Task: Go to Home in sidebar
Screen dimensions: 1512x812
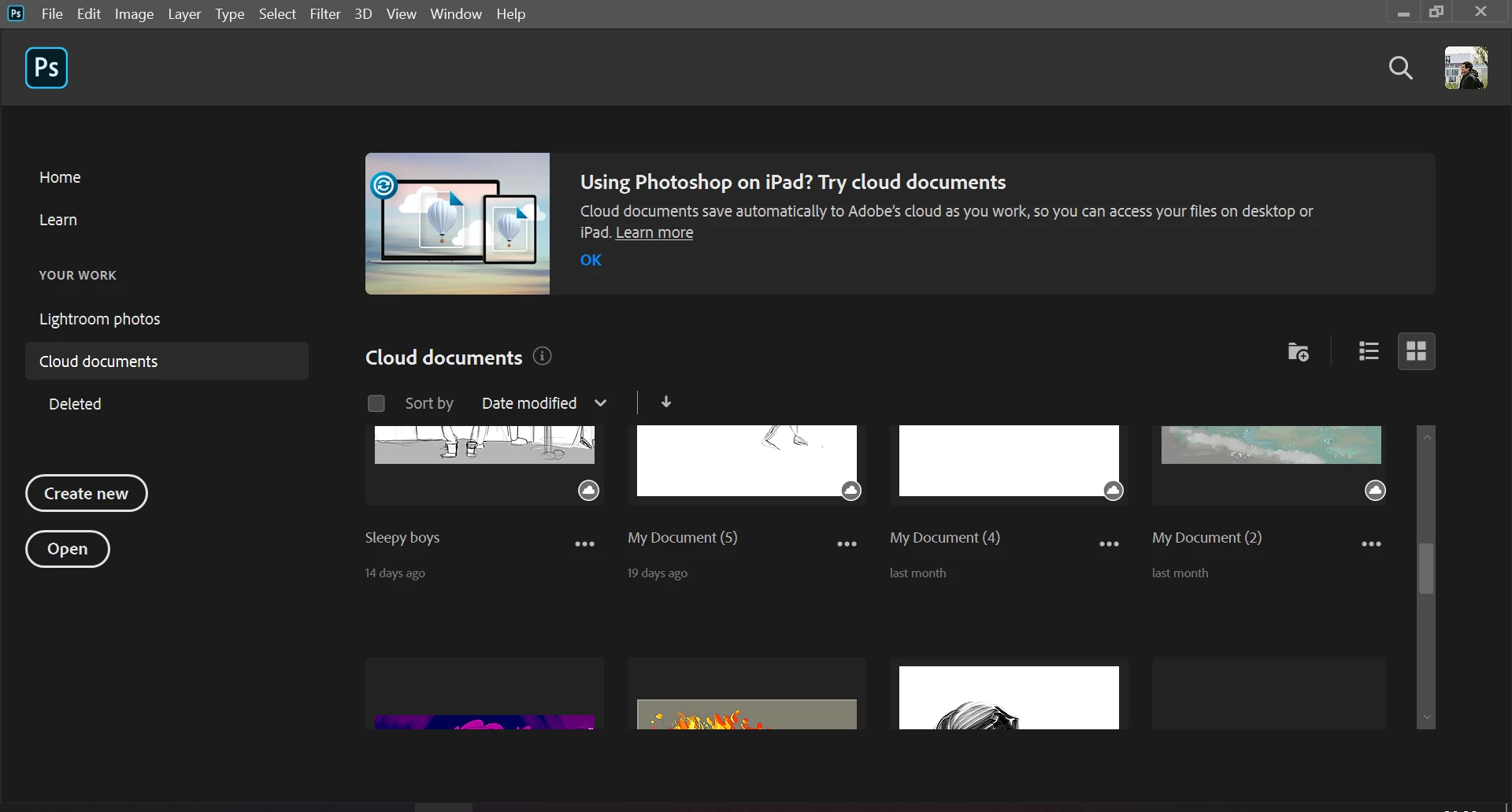Action: pos(60,177)
